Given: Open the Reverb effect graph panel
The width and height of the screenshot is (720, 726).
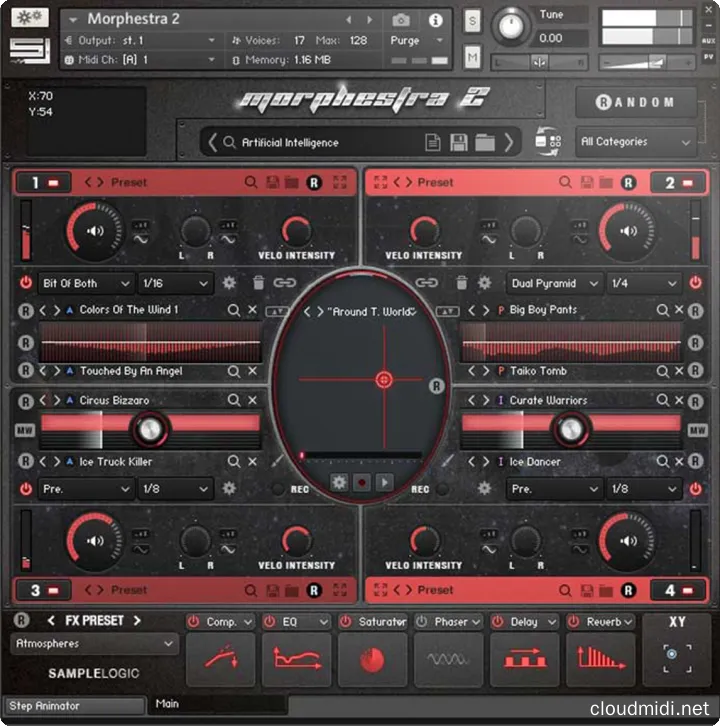Looking at the screenshot, I should (x=600, y=660).
